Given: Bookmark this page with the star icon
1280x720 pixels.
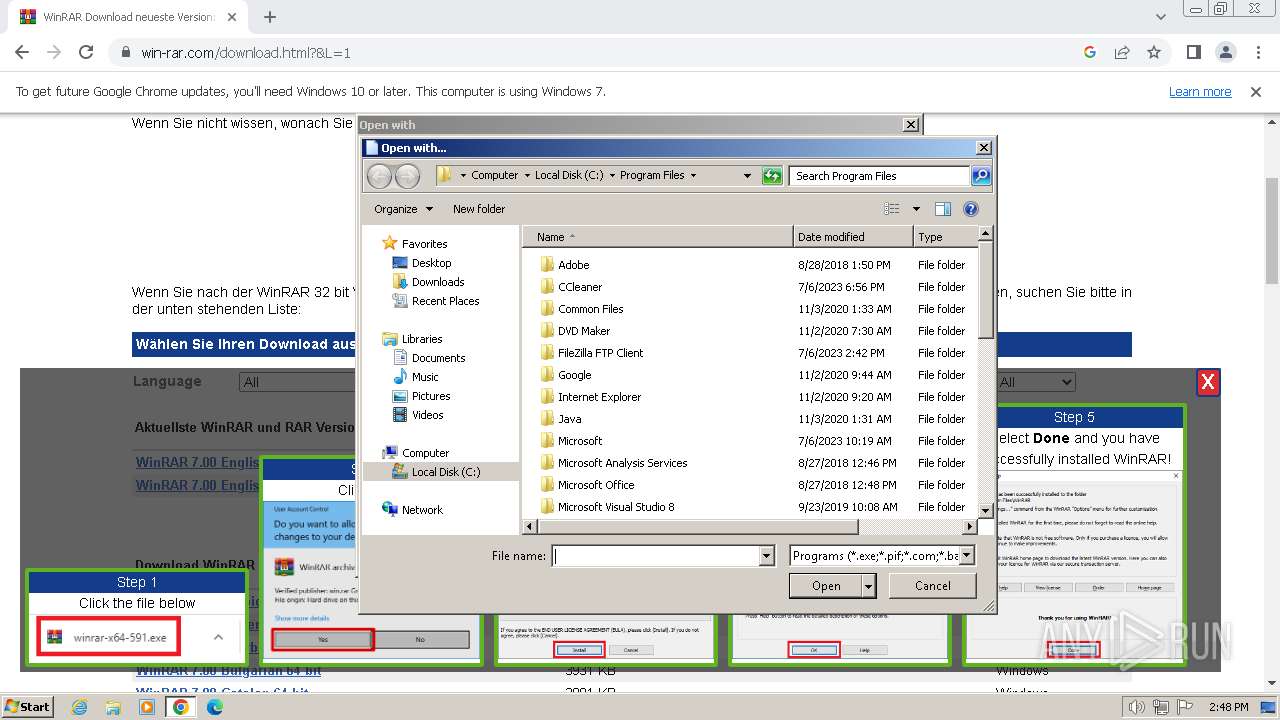Looking at the screenshot, I should [1154, 53].
